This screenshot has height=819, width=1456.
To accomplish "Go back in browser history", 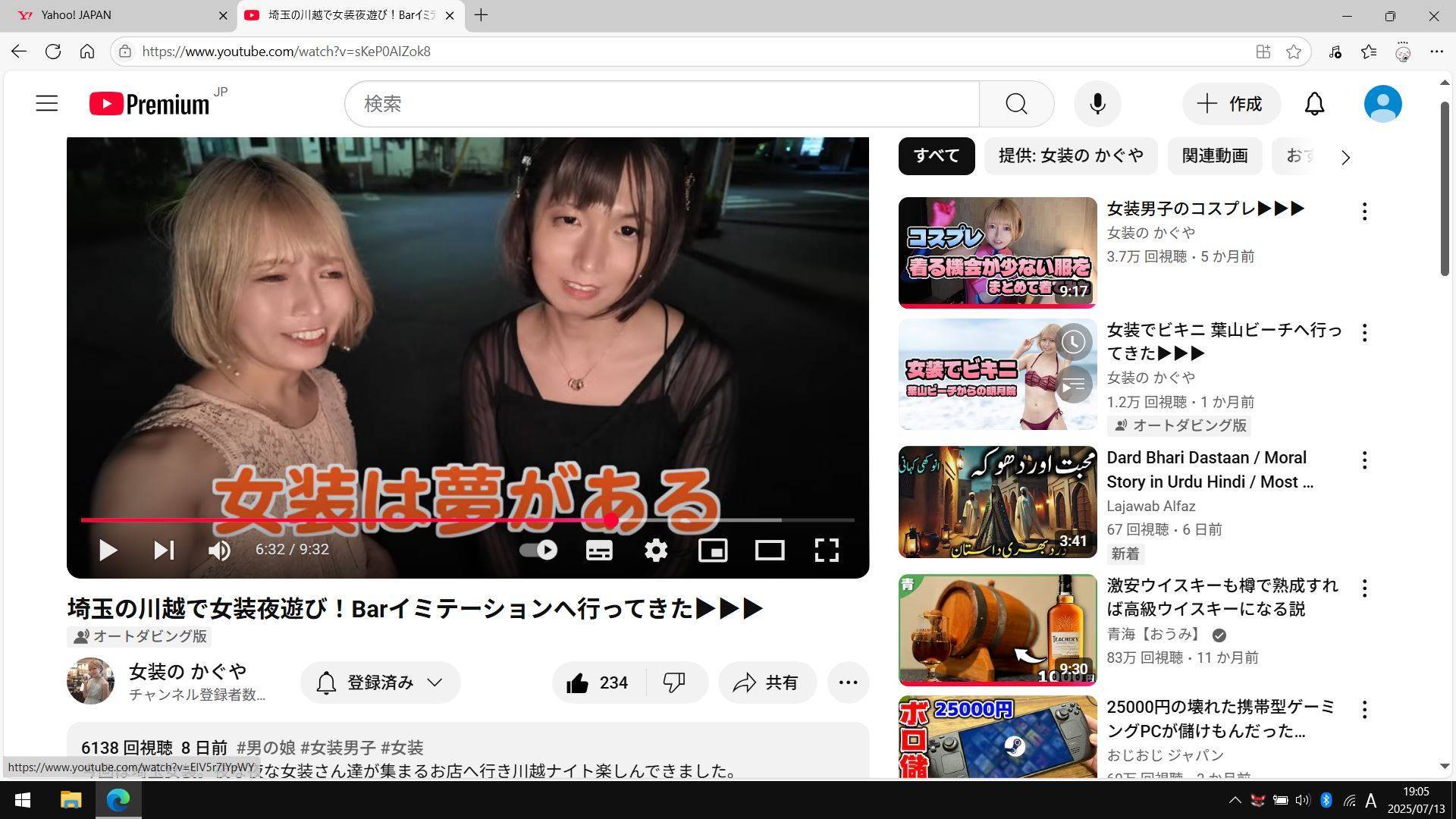I will coord(19,52).
